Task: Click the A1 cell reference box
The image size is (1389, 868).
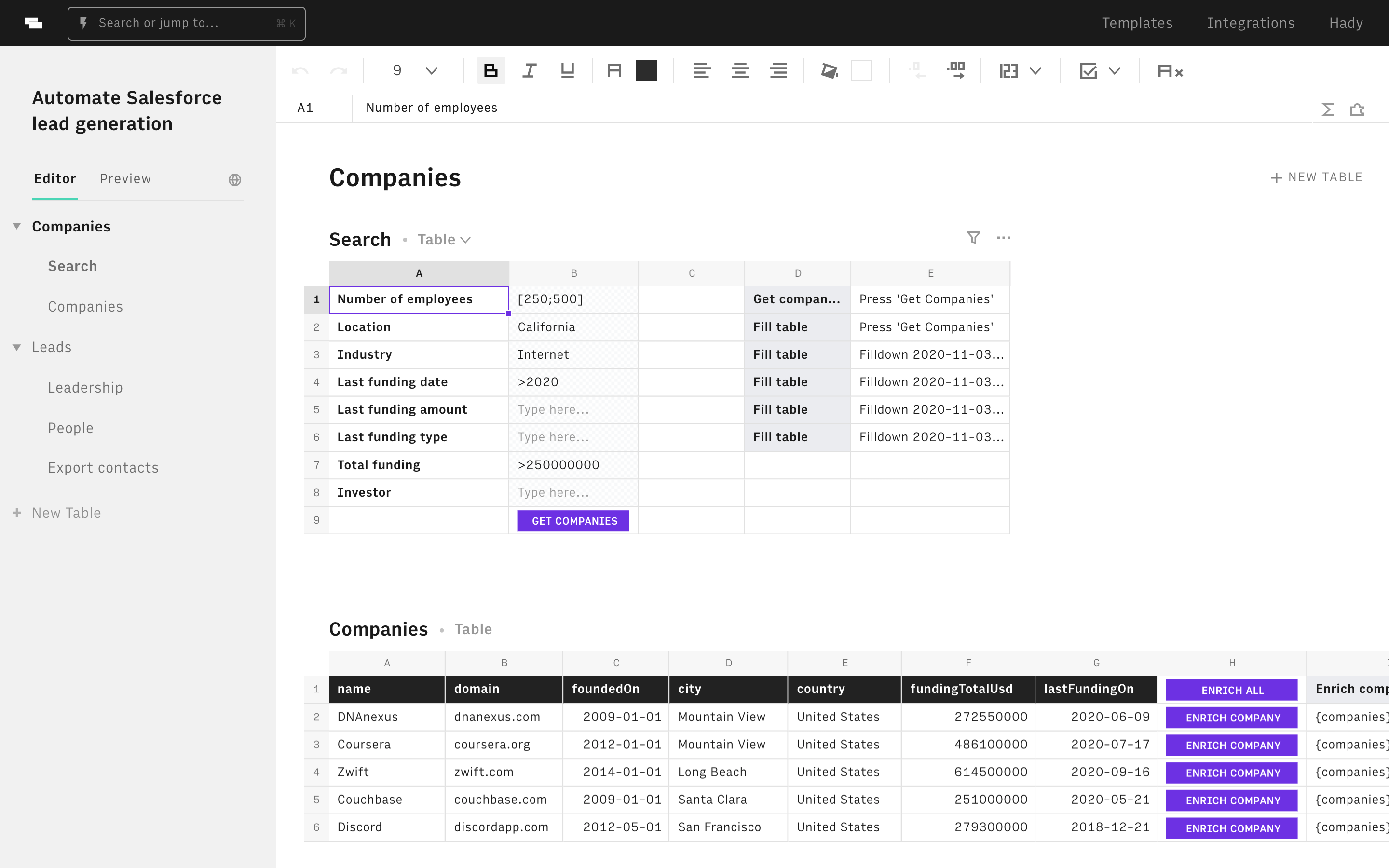Action: click(x=313, y=108)
